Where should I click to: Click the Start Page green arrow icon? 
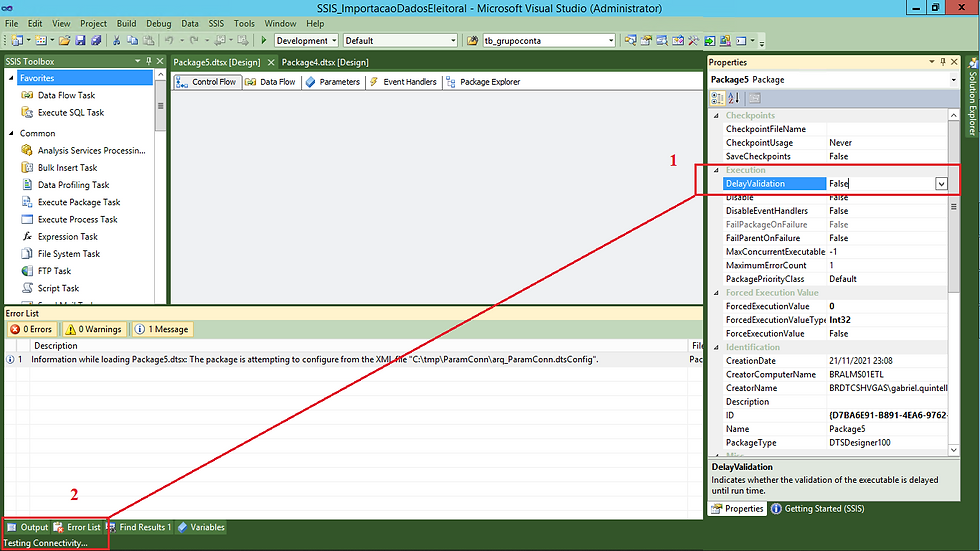(710, 41)
